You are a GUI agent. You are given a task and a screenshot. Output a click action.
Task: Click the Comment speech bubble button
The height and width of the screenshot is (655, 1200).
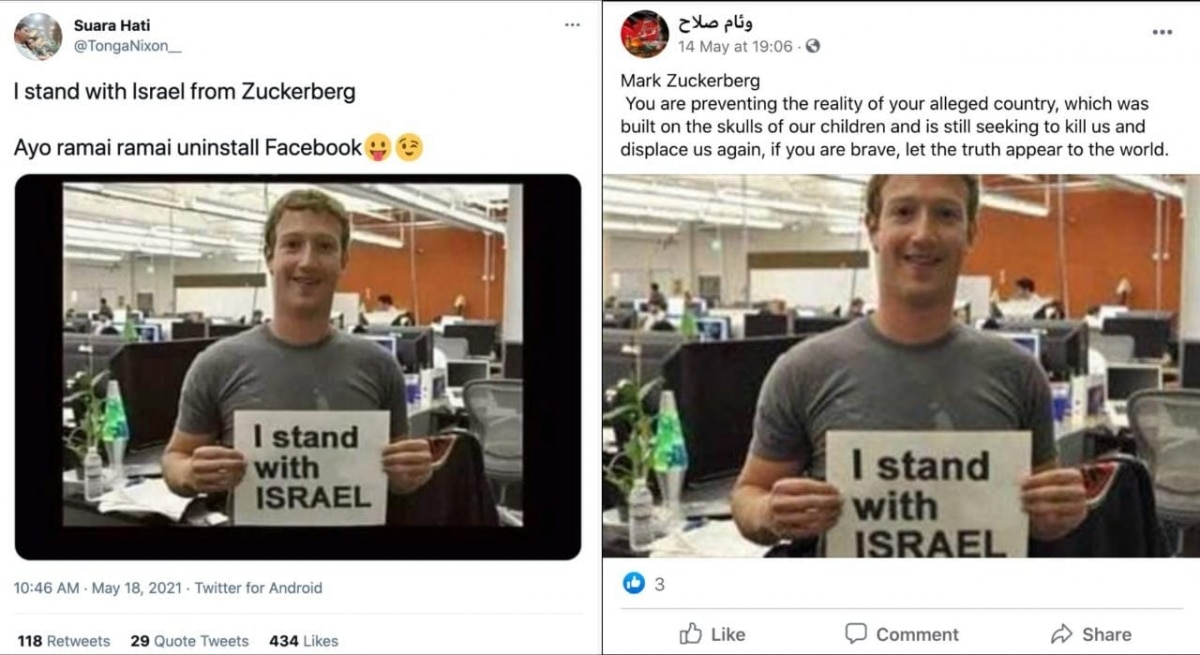click(901, 634)
